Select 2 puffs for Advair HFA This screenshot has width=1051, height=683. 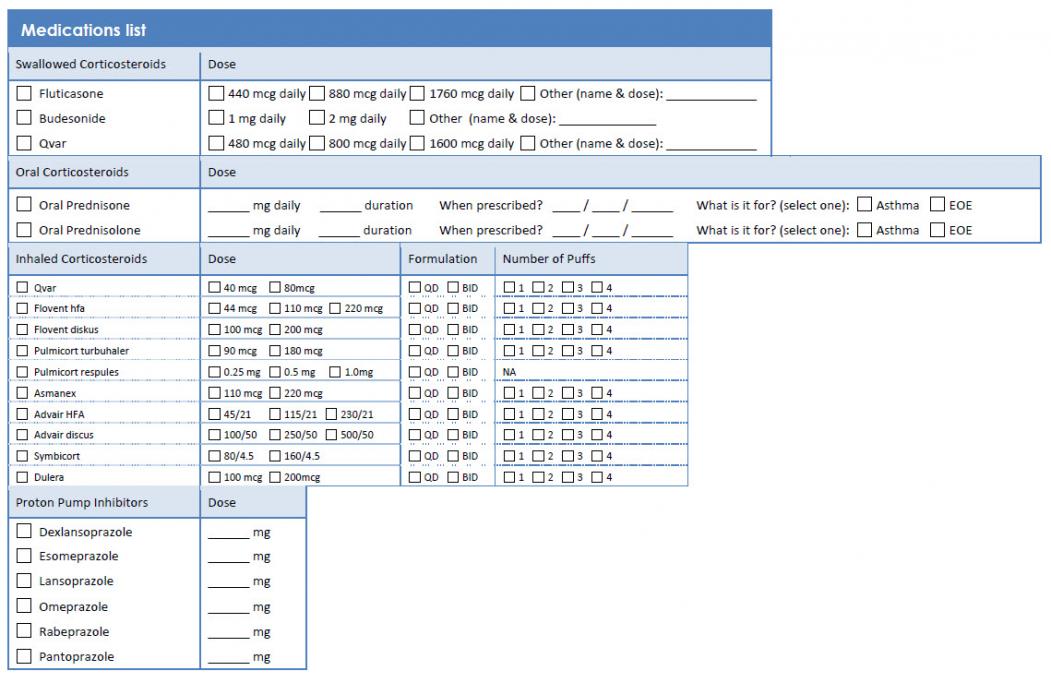(x=538, y=414)
